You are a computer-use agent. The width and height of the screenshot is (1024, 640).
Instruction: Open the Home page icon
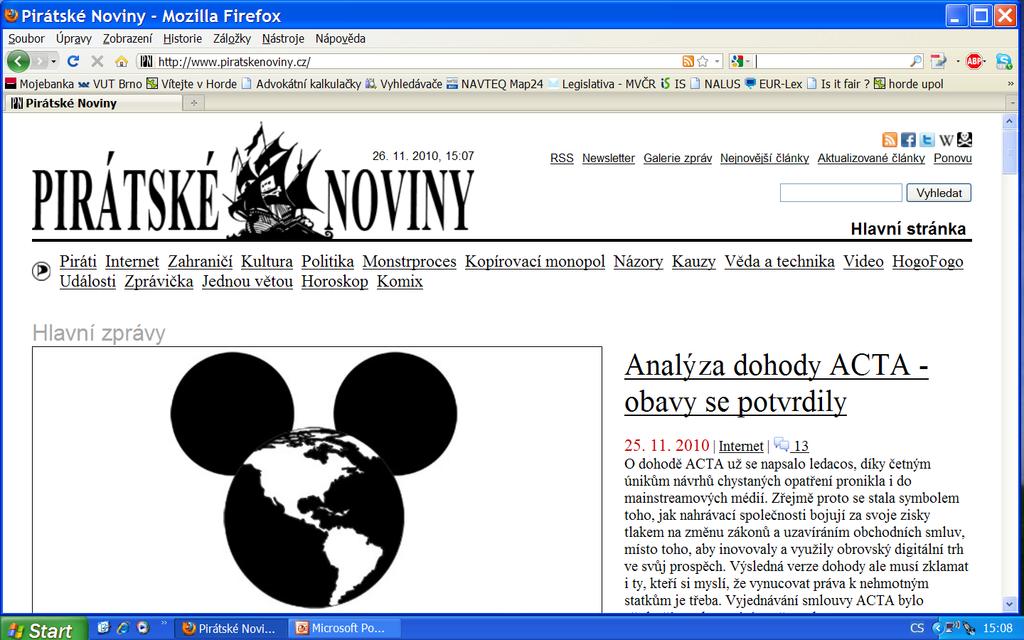point(121,61)
